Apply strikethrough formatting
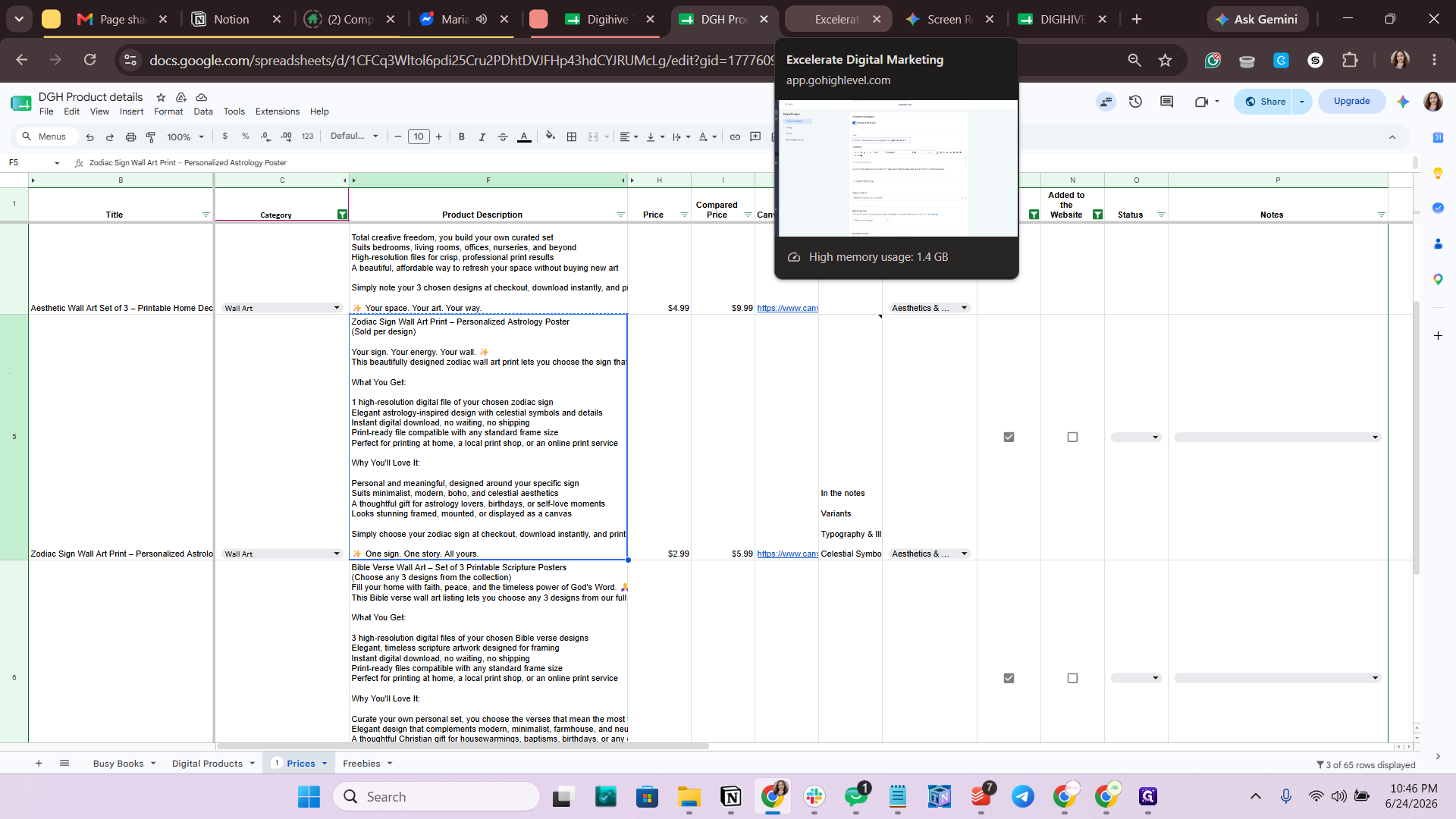Viewport: 1456px width, 819px height. [503, 136]
